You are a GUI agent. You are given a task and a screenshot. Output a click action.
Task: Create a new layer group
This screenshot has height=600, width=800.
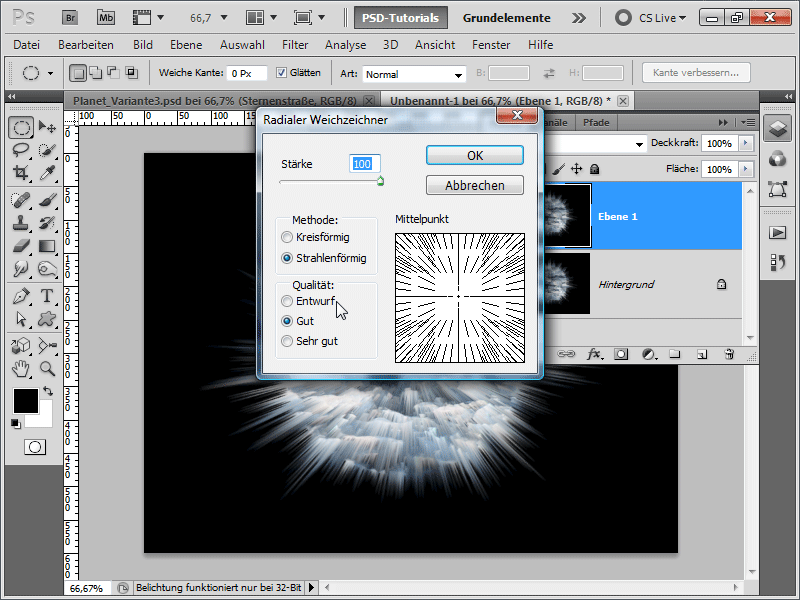675,354
